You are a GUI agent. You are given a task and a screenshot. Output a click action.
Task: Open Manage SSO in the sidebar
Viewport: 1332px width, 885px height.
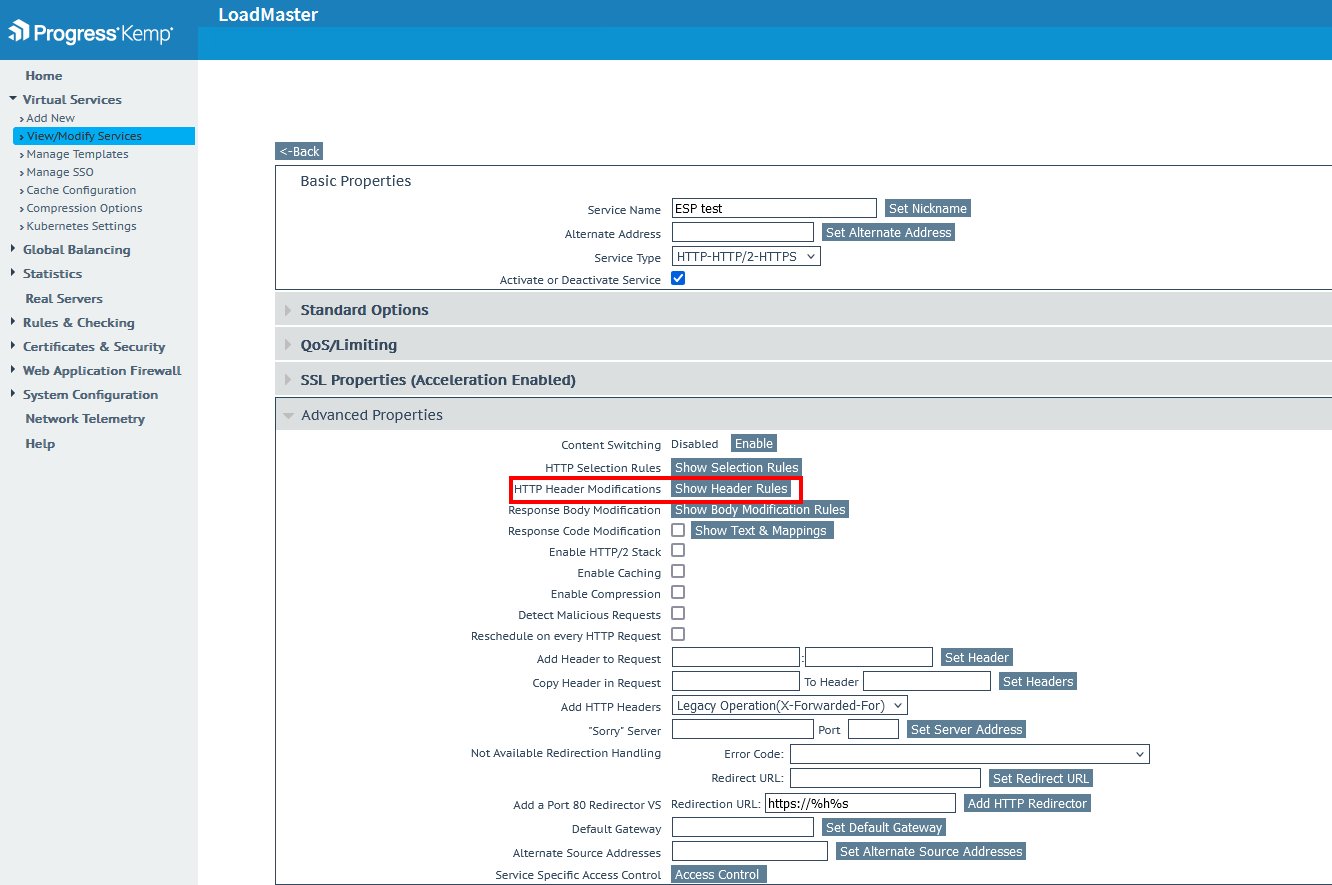pyautogui.click(x=60, y=172)
